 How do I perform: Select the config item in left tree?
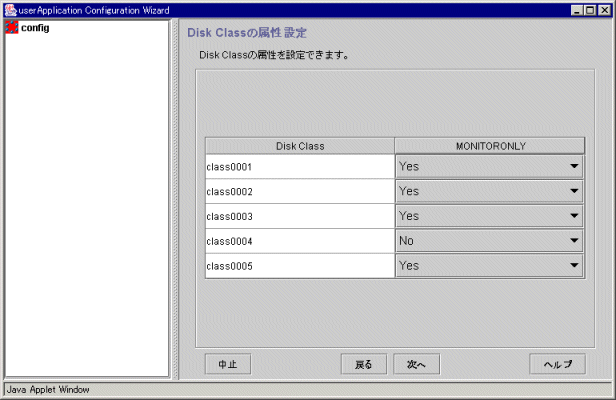click(x=28, y=28)
